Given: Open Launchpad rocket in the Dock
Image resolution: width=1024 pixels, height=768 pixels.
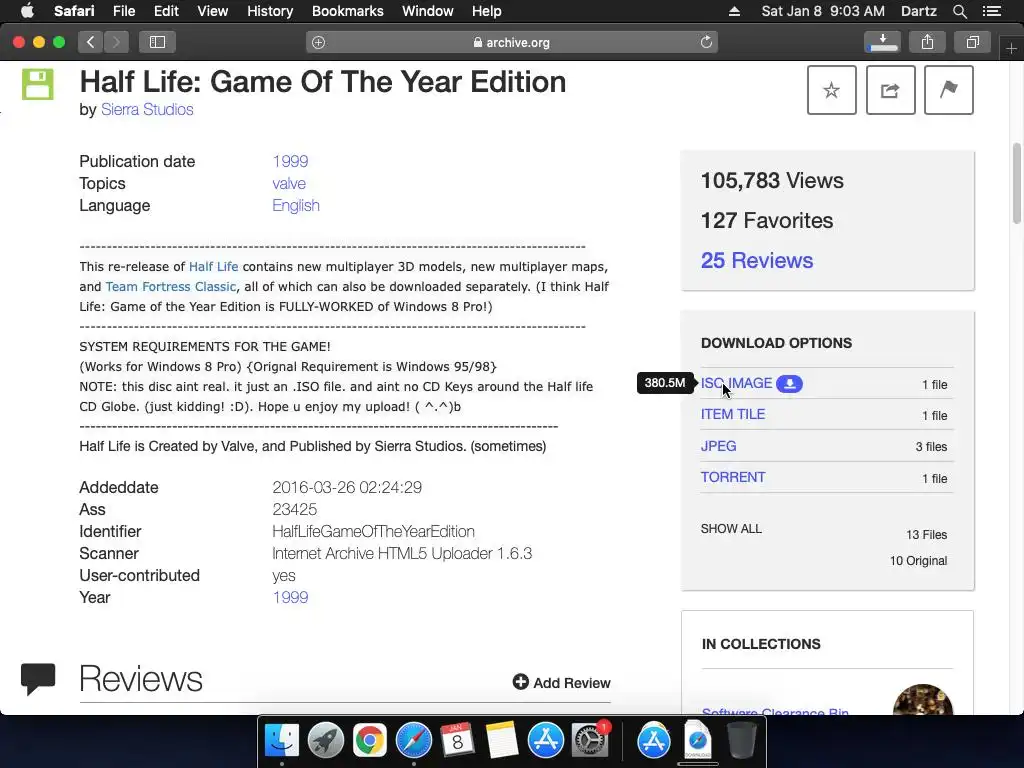Looking at the screenshot, I should coord(325,741).
